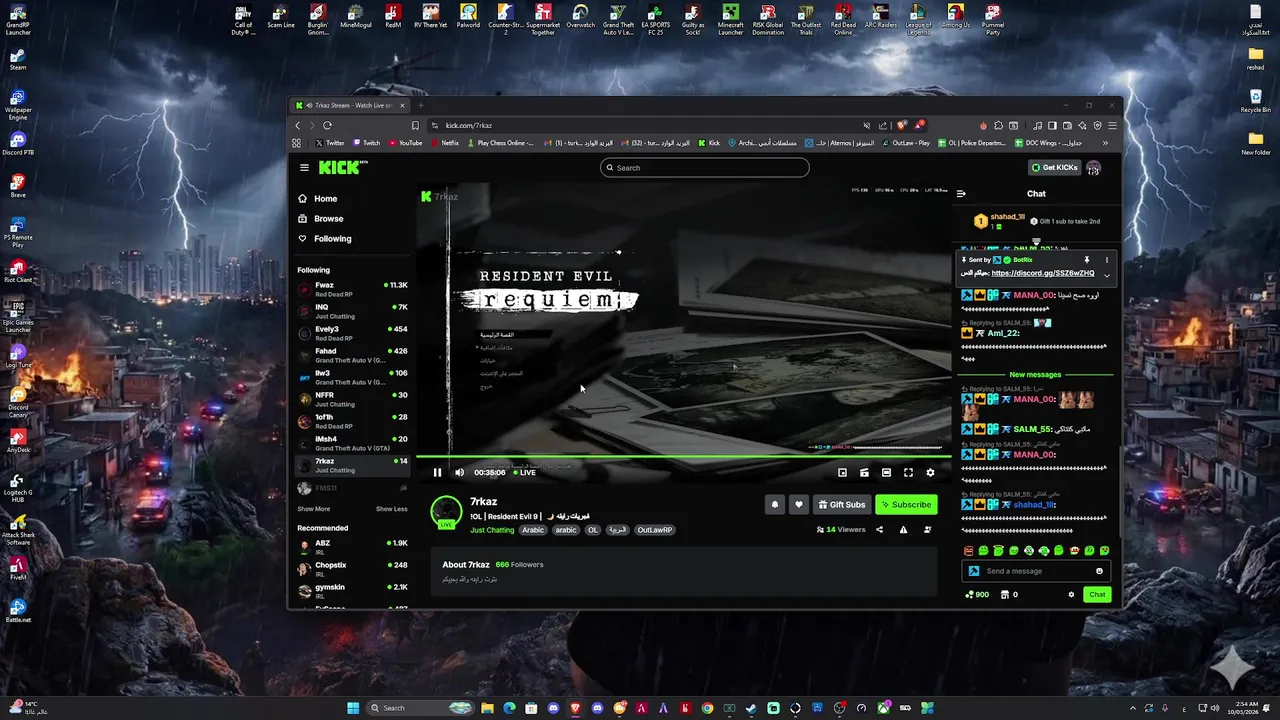Share the stream via share icon

[879, 530]
